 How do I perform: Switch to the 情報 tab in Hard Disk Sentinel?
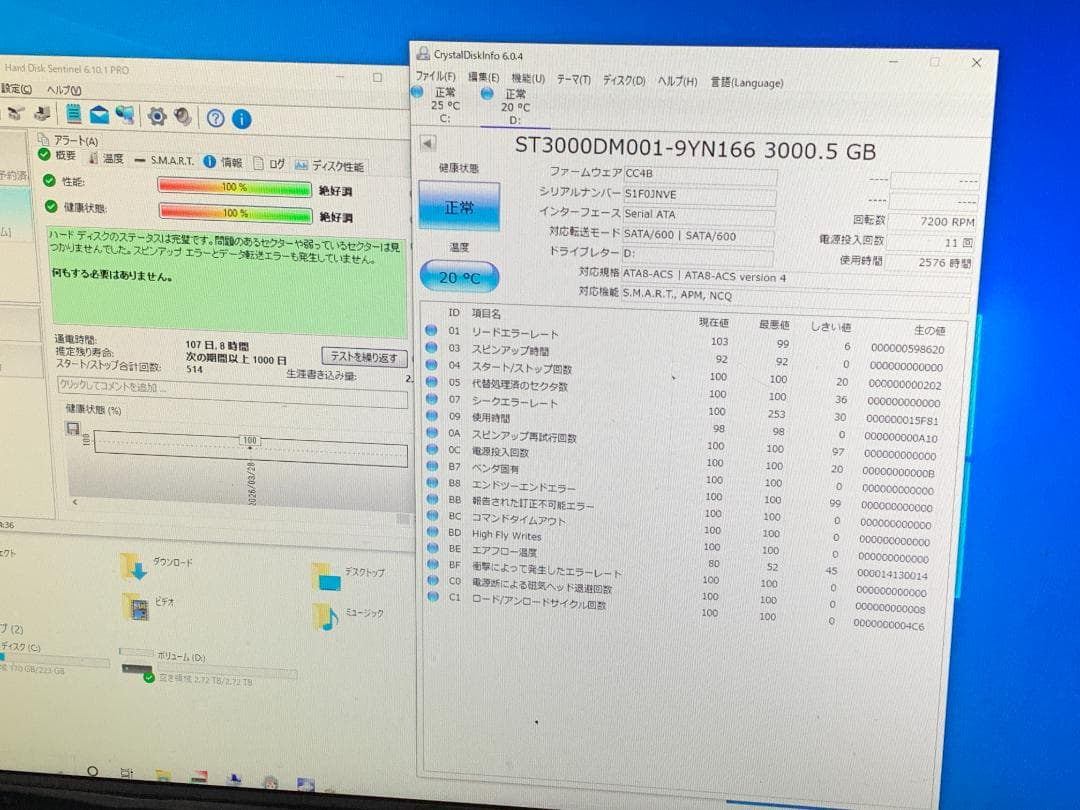coord(223,163)
